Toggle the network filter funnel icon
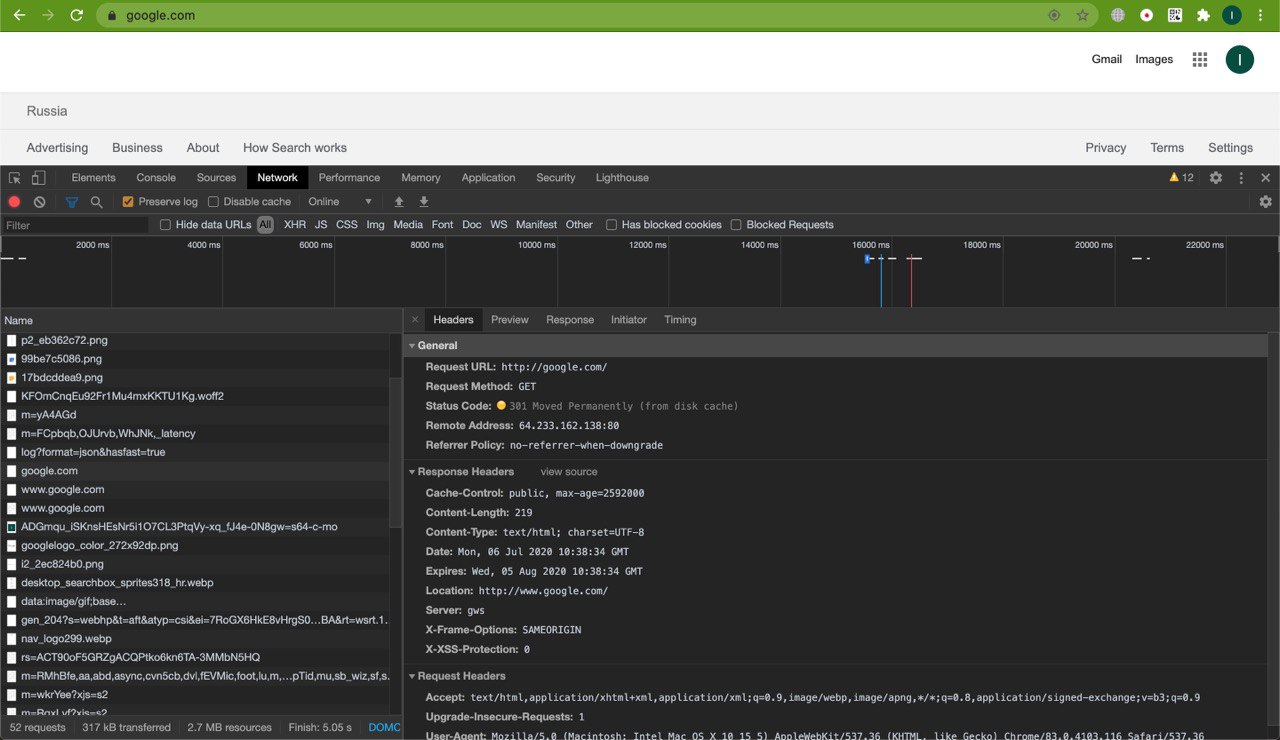The height and width of the screenshot is (740, 1280). click(x=72, y=202)
